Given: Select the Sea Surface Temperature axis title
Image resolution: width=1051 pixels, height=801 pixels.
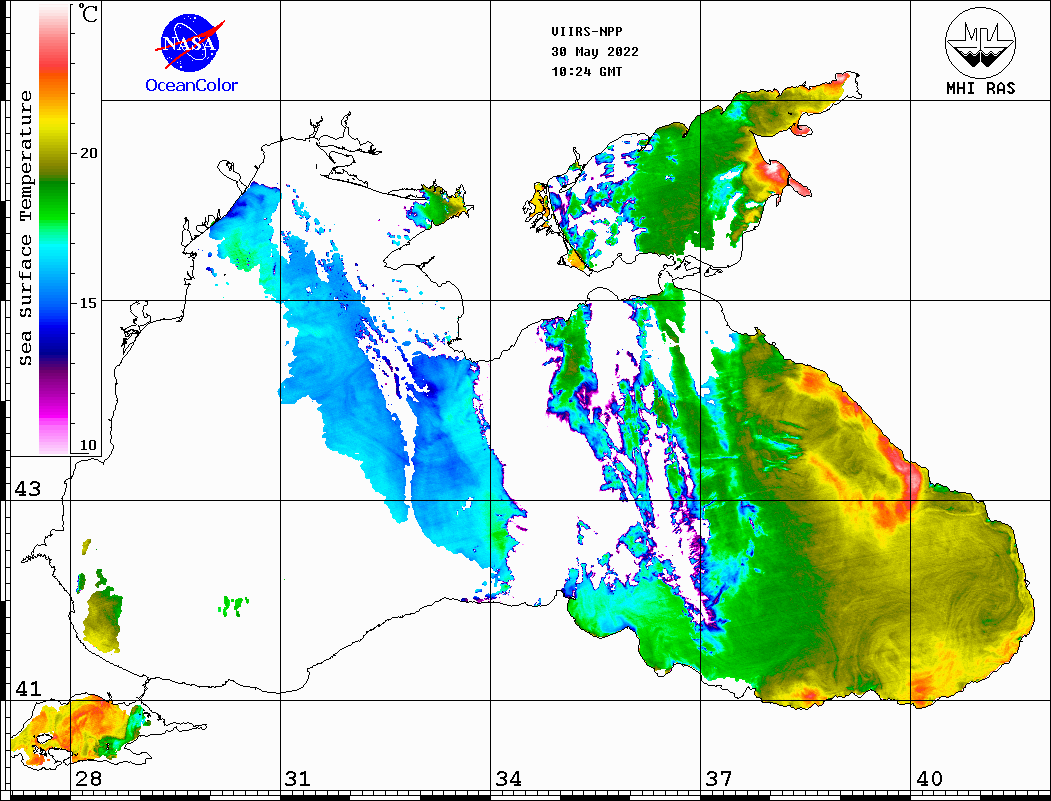Looking at the screenshot, I should (x=26, y=228).
